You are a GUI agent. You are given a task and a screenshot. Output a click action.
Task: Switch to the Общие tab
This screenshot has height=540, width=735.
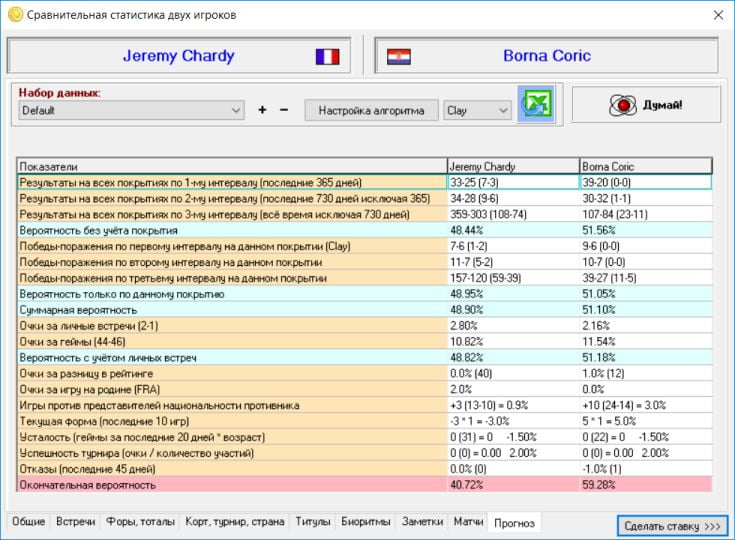point(27,522)
